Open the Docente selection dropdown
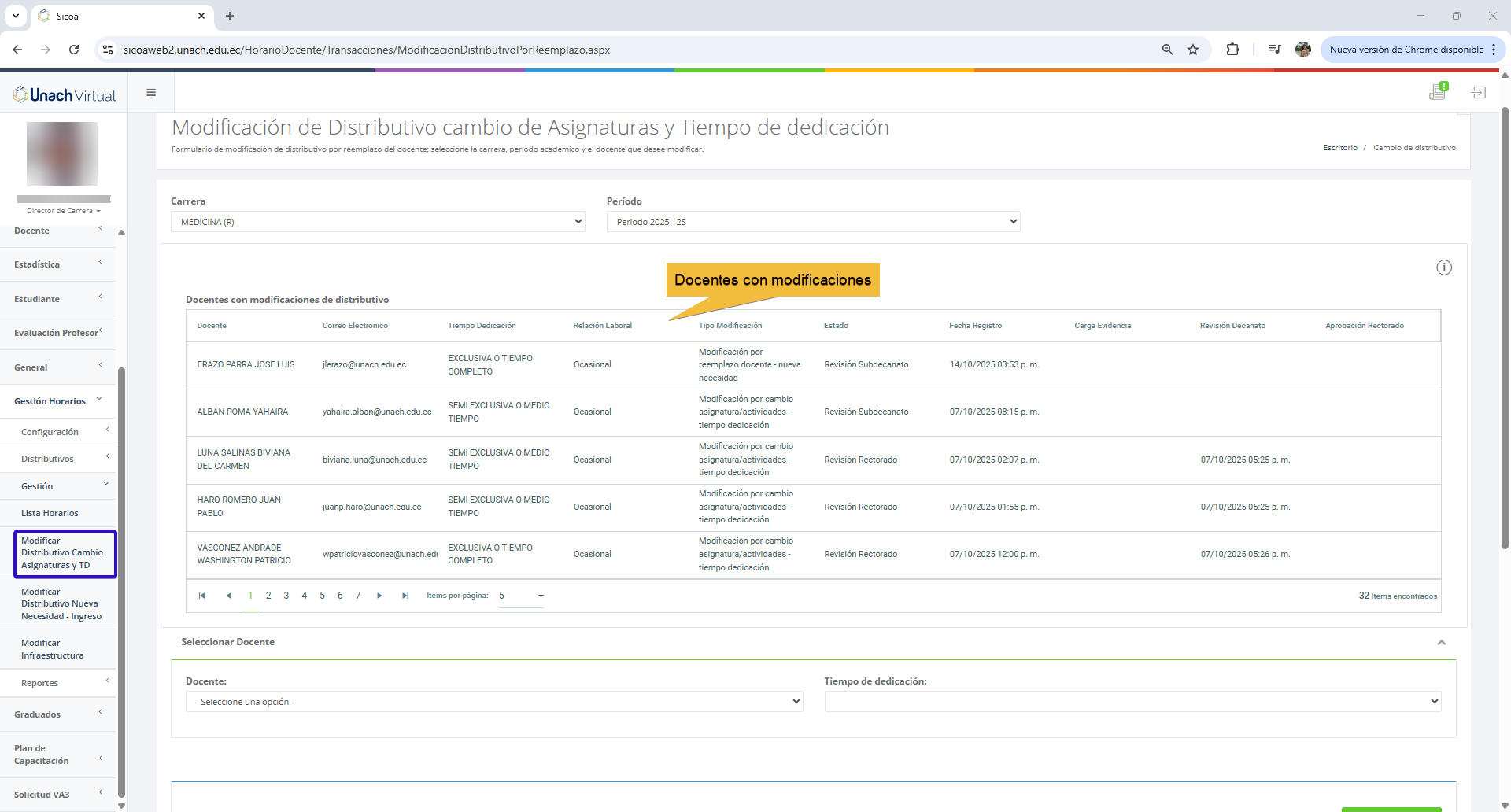This screenshot has height=812, width=1511. pos(494,702)
